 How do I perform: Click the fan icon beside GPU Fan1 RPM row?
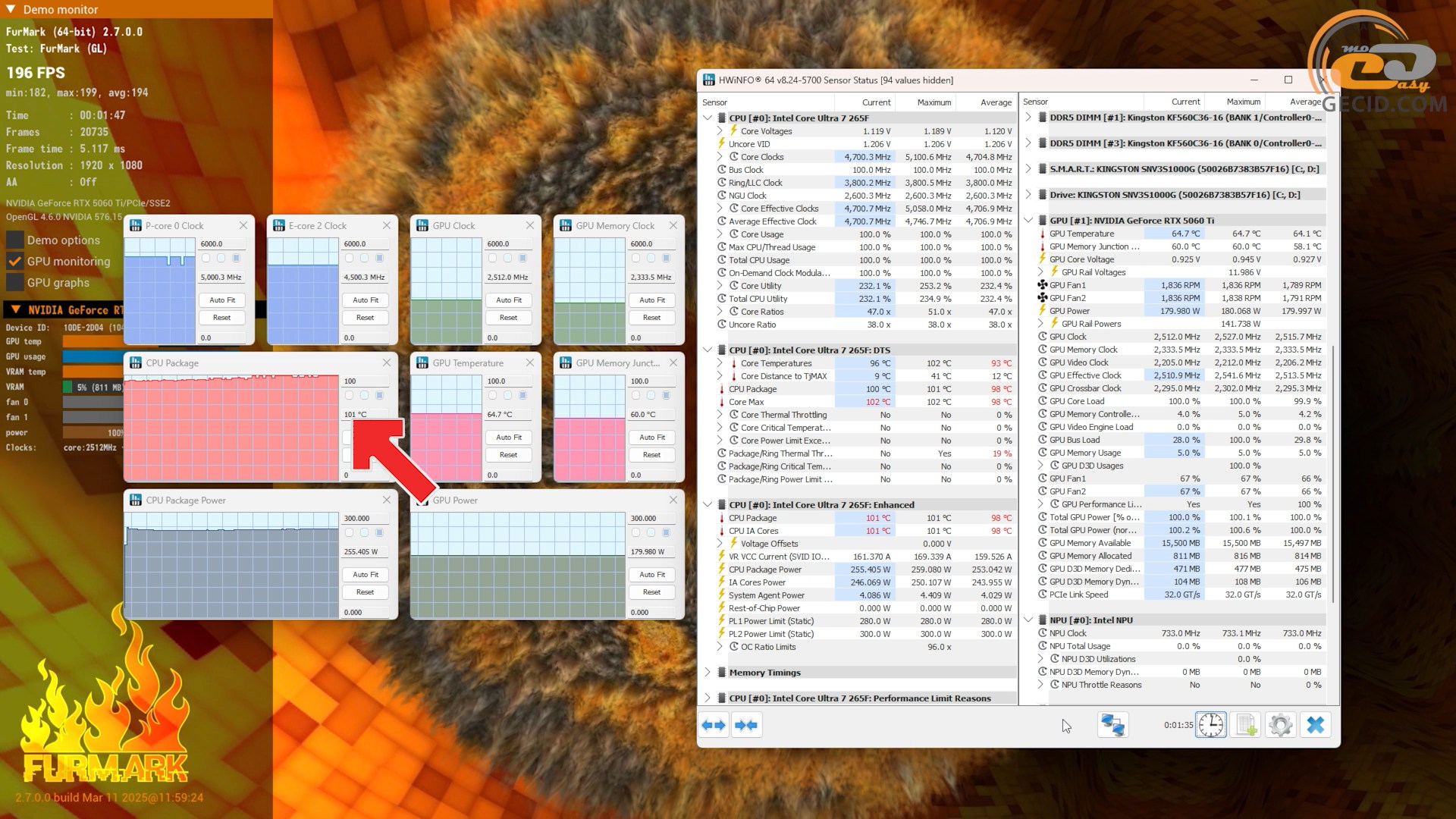point(1043,285)
